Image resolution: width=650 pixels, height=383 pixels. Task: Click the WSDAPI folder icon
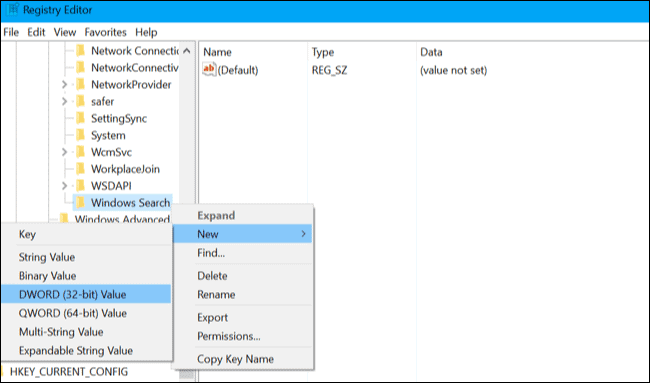pyautogui.click(x=80, y=186)
